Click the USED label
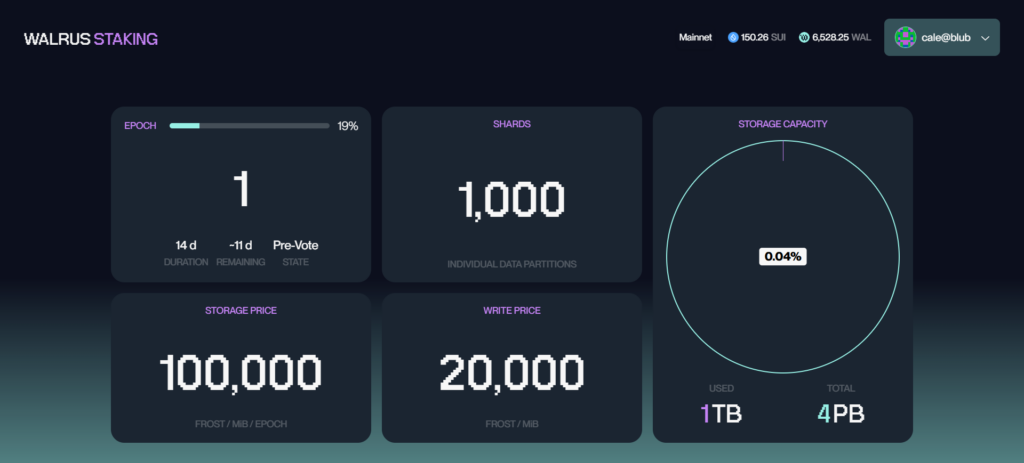1024x463 pixels. point(722,389)
